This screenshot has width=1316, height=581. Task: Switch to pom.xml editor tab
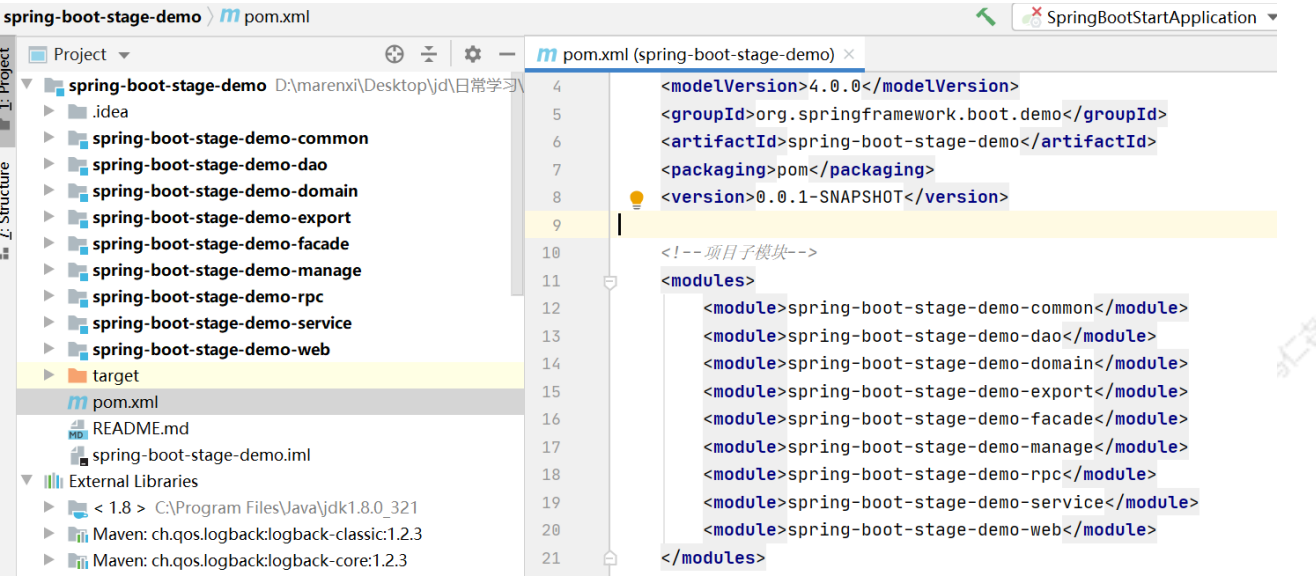[687, 54]
